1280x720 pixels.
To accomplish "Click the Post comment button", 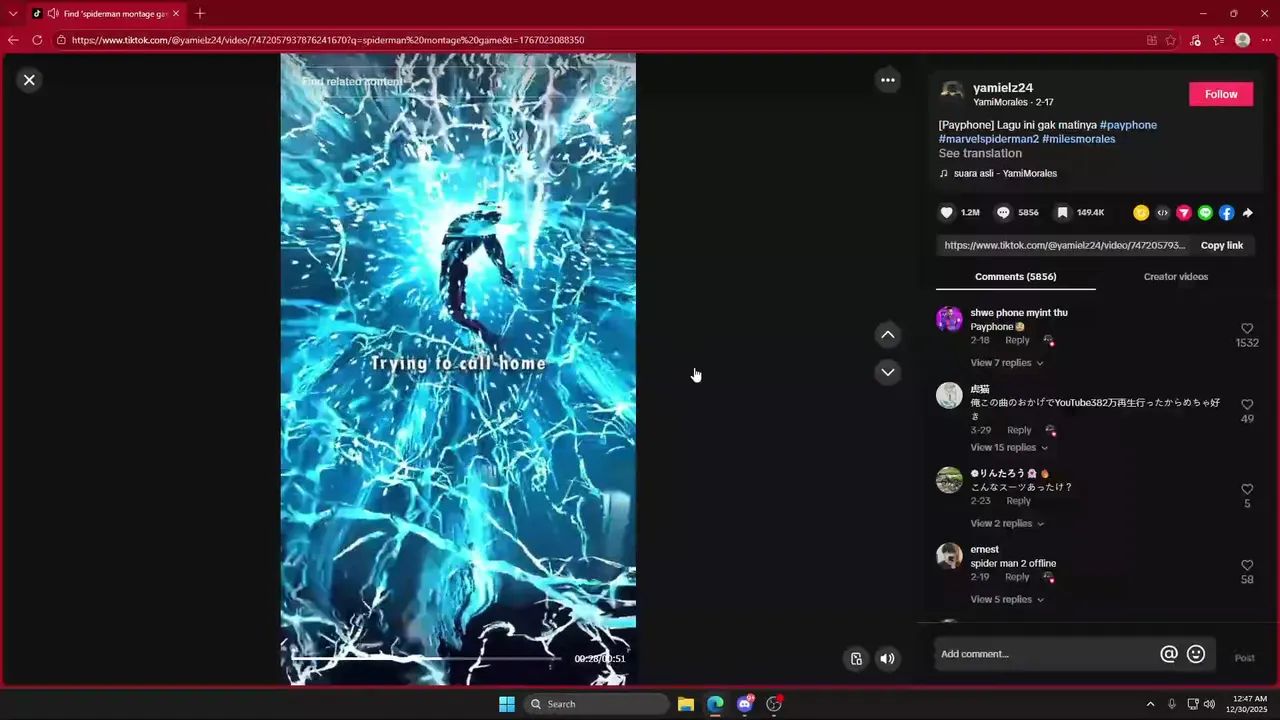I will click(1244, 658).
